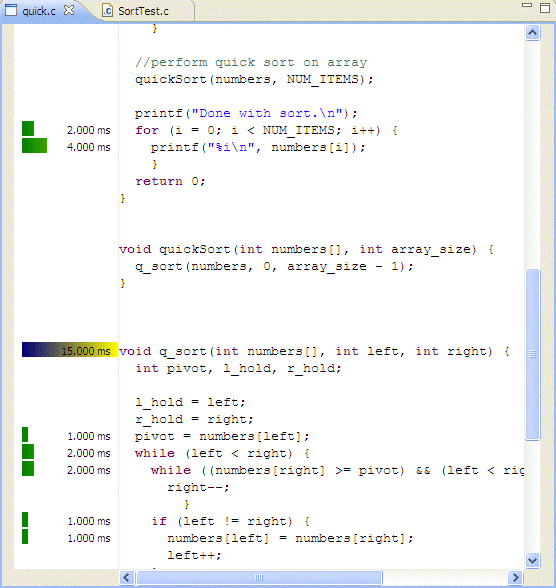Click the horizontal scrollbar right arrow
The height and width of the screenshot is (588, 556).
[x=516, y=578]
